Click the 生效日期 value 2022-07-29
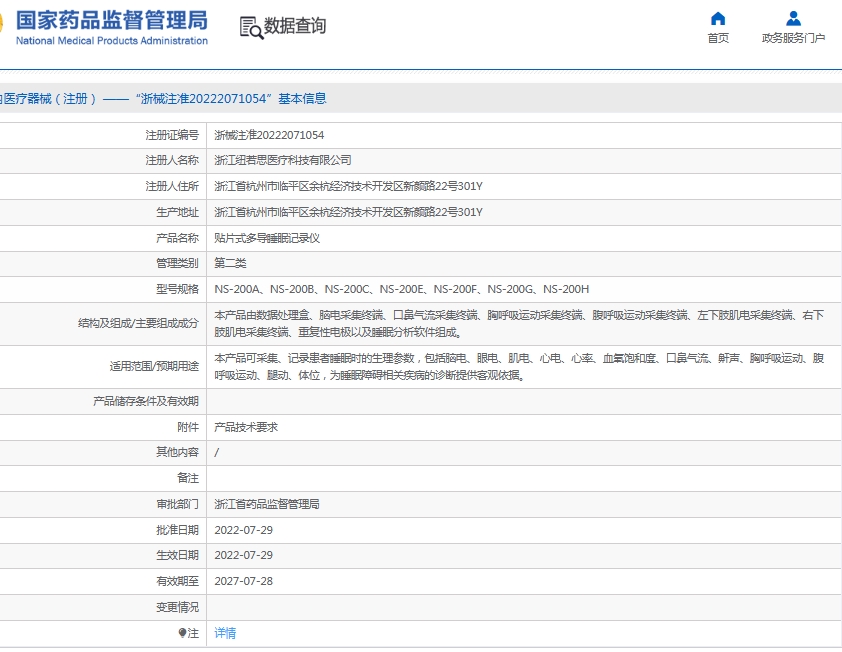The width and height of the screenshot is (842, 652). click(243, 555)
